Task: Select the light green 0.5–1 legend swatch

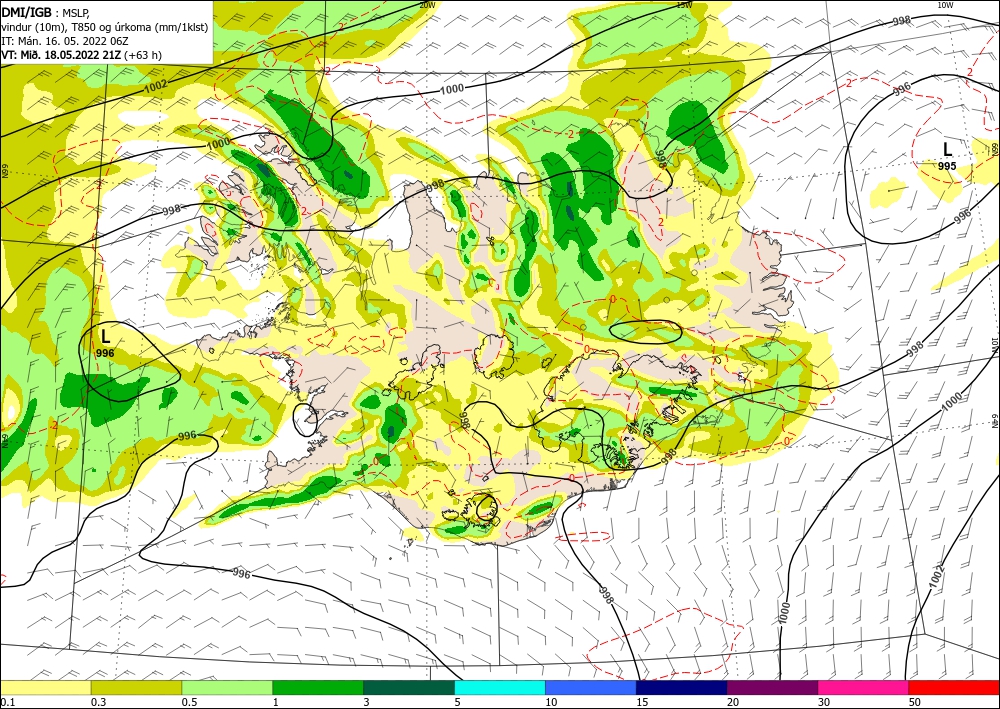Action: pyautogui.click(x=227, y=687)
